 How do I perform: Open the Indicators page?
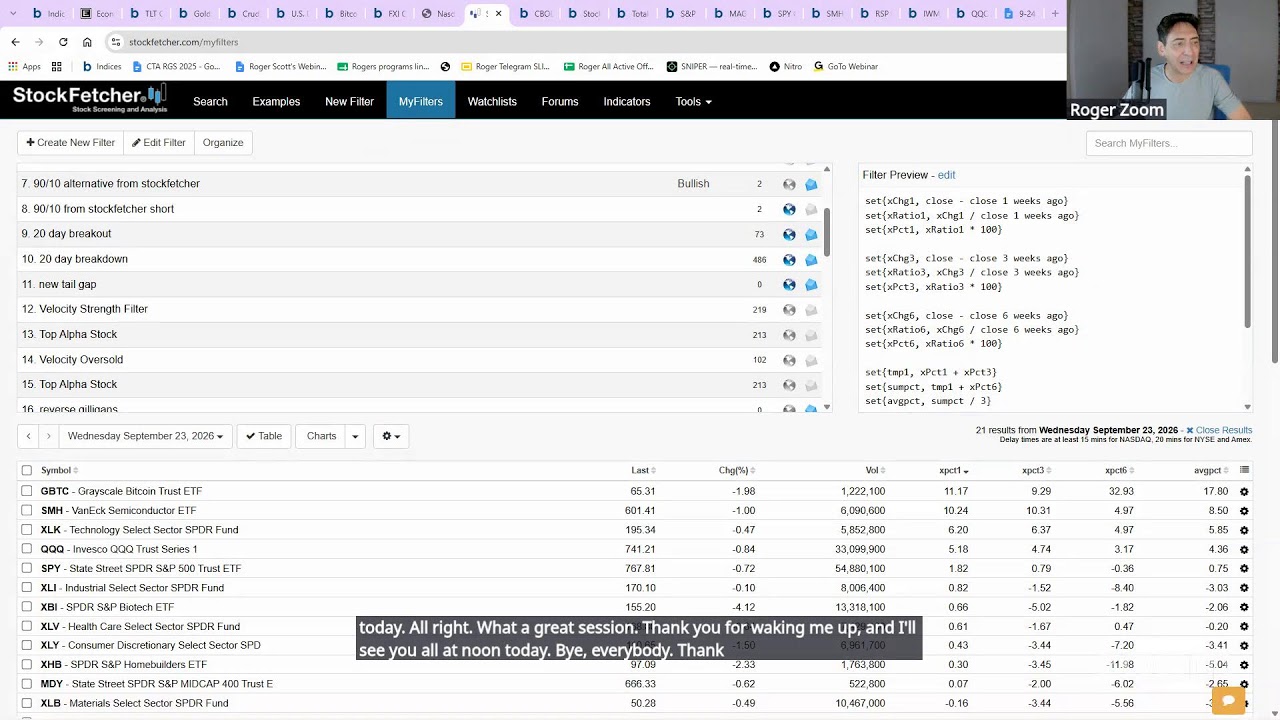pos(627,101)
